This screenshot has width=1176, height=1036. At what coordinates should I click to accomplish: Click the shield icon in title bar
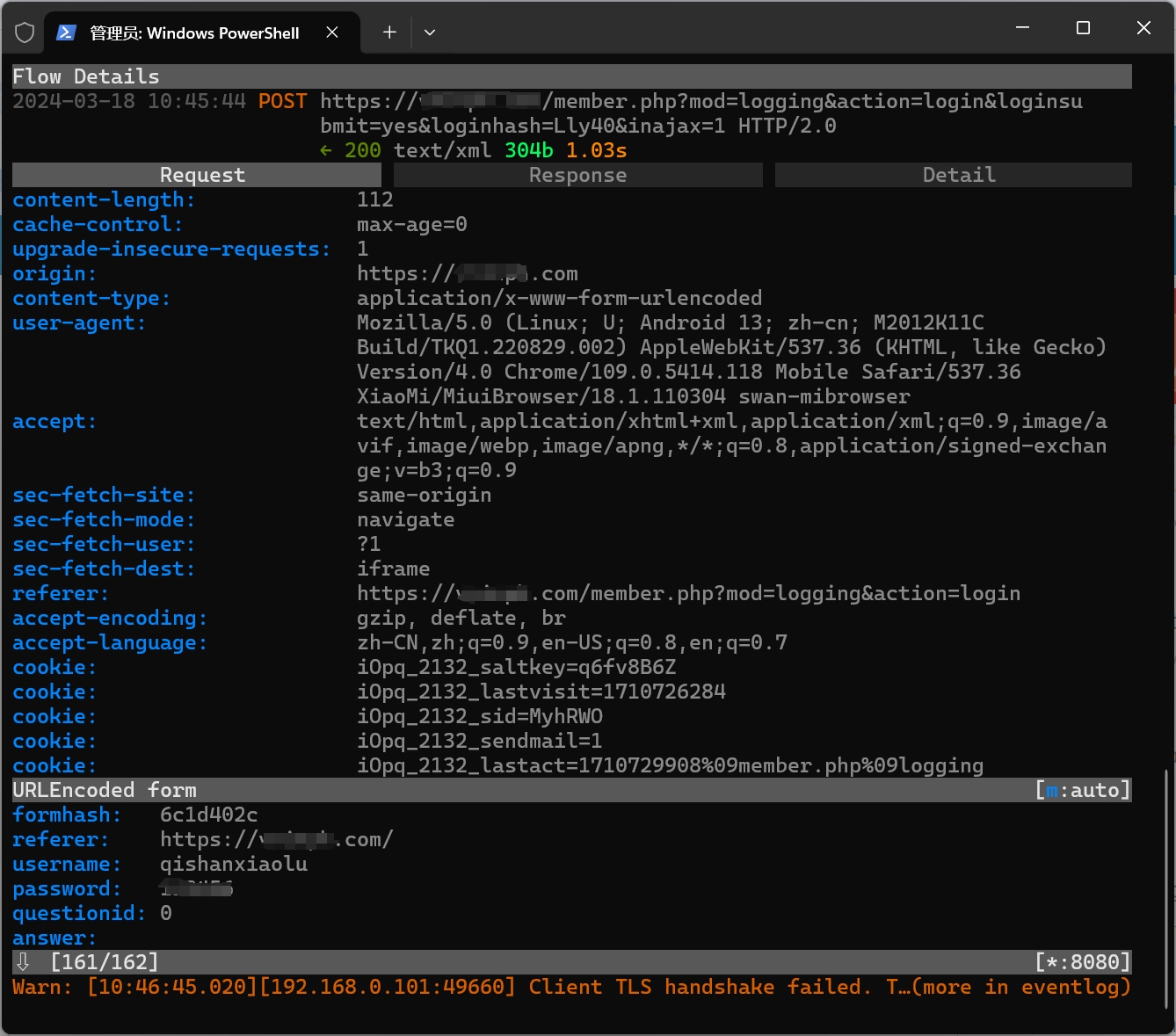tap(25, 33)
